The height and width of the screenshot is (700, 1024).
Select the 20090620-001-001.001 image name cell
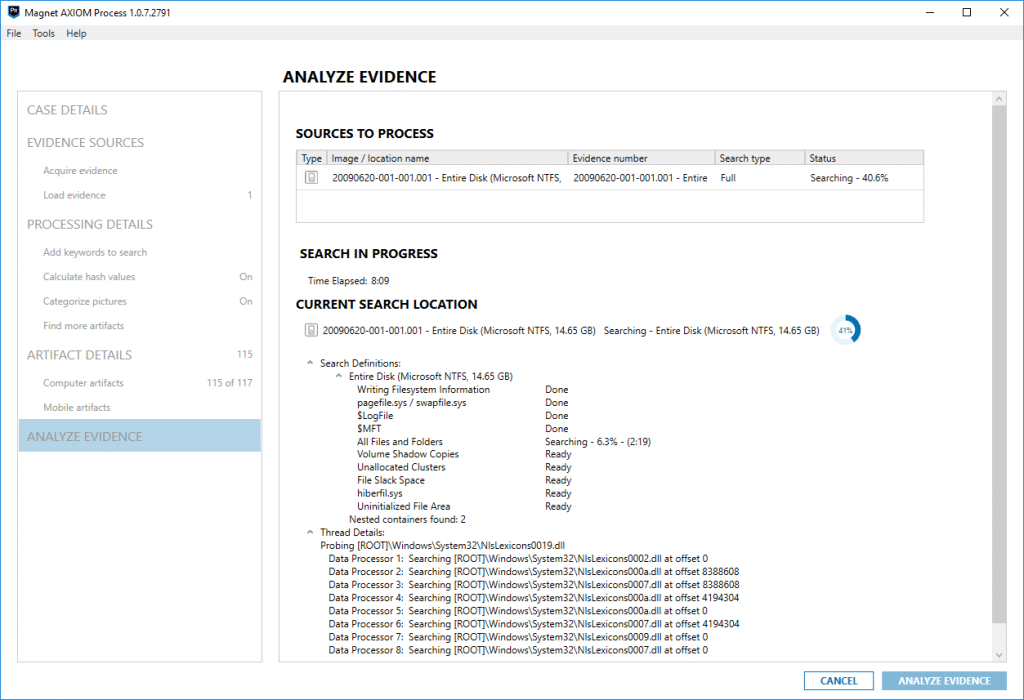pyautogui.click(x=447, y=178)
